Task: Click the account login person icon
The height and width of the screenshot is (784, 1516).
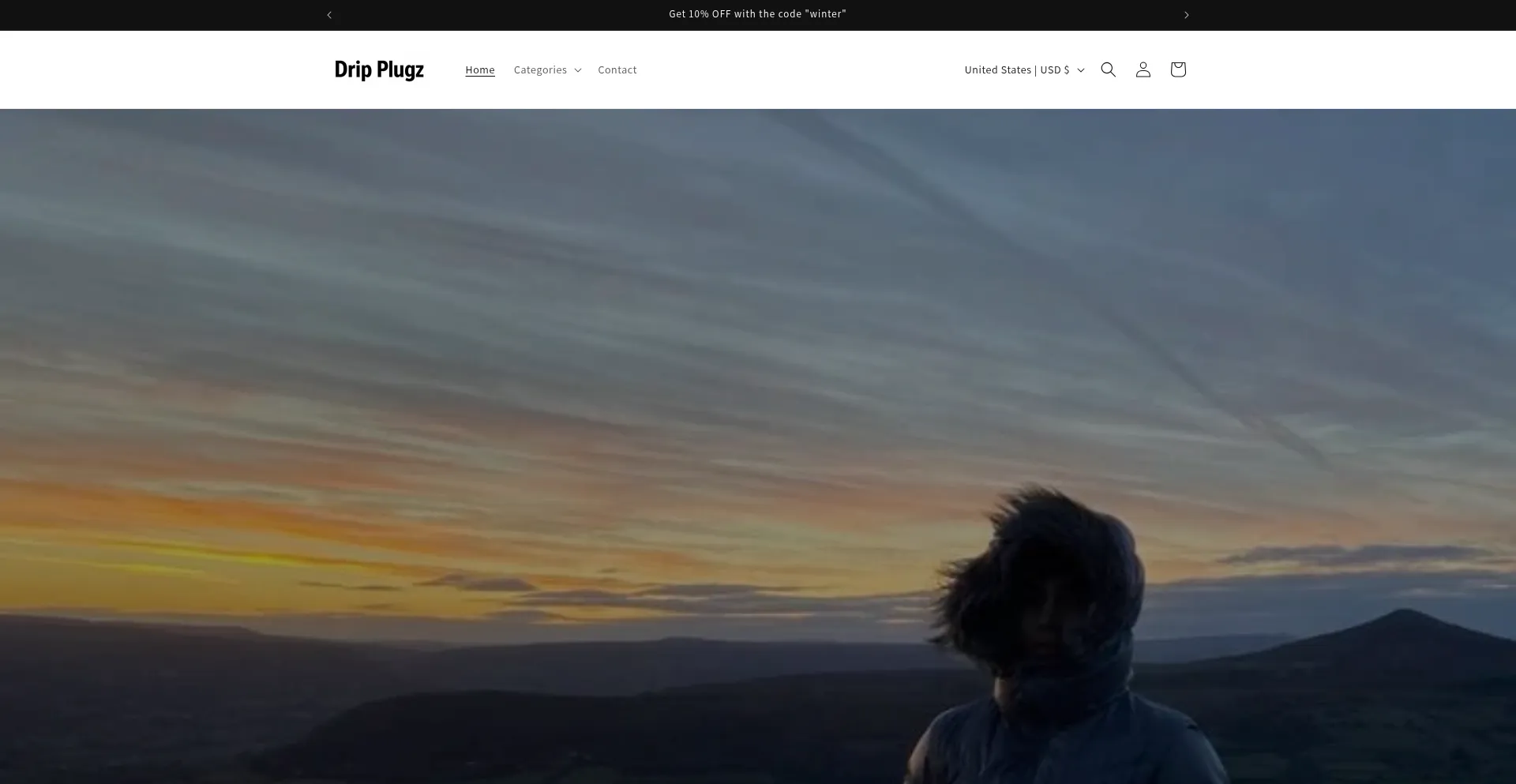Action: pos(1143,69)
